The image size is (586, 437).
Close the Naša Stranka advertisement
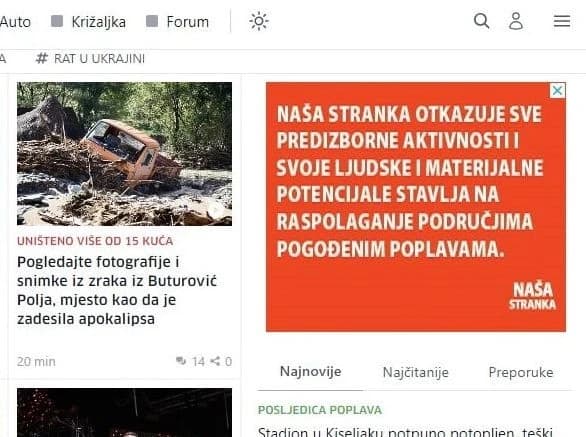557,90
